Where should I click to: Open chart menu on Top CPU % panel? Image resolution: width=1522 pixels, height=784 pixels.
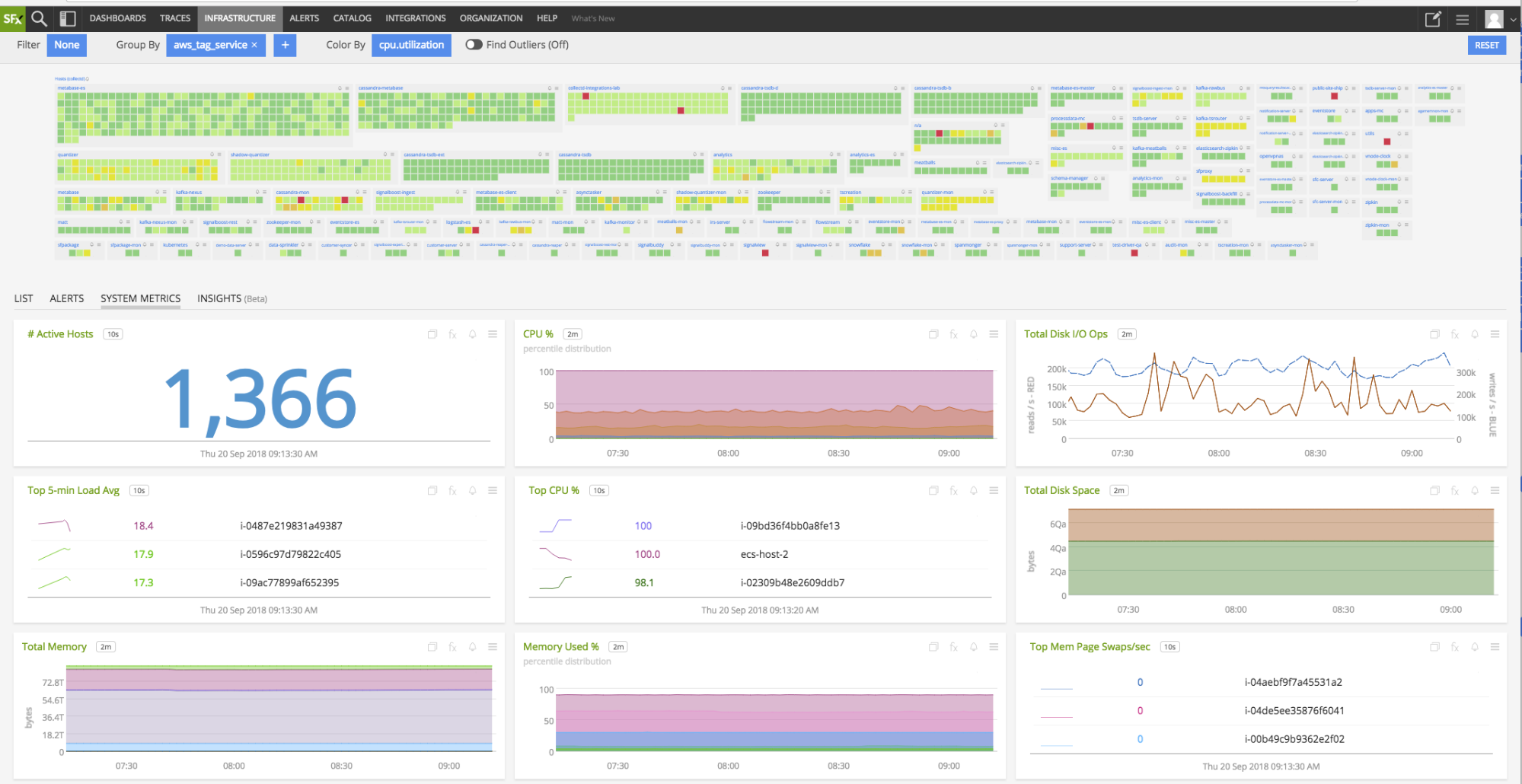coord(994,491)
